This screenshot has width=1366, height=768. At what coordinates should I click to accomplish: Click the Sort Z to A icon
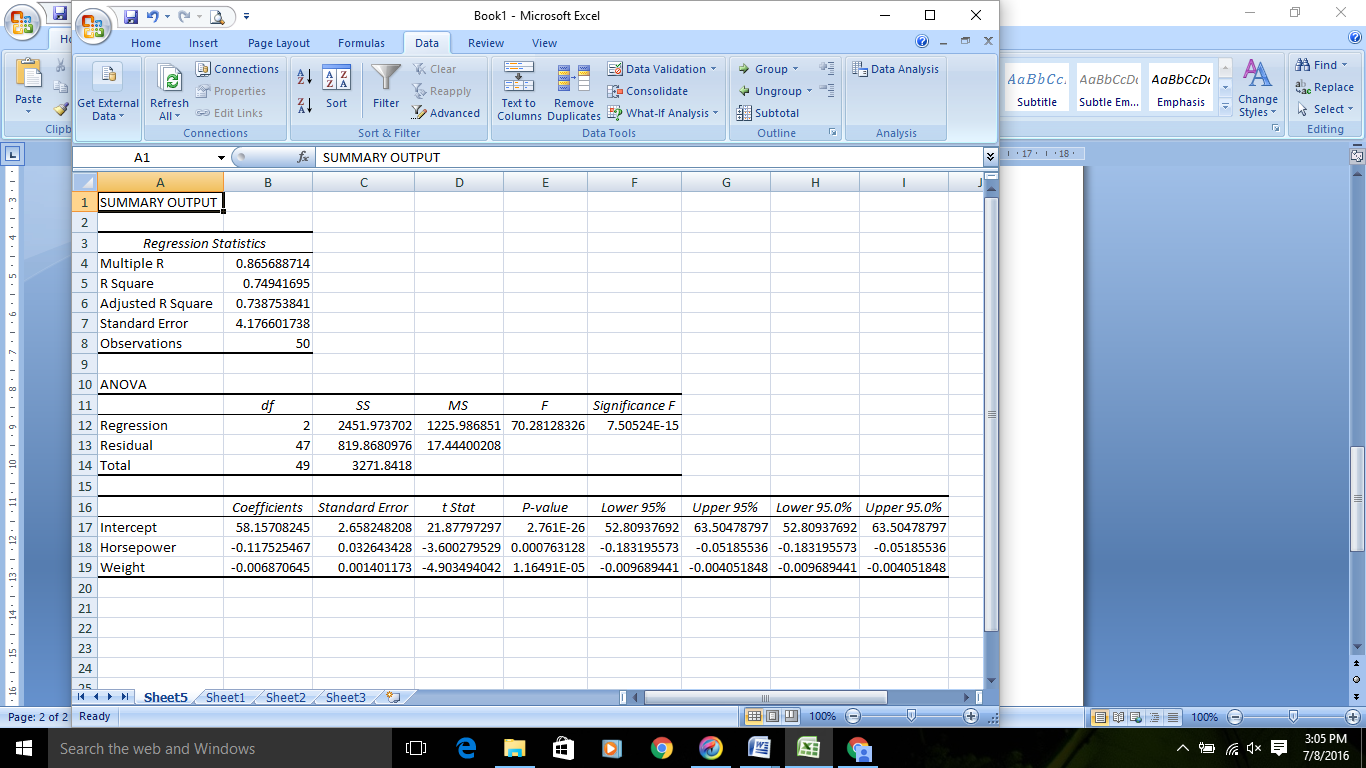(305, 104)
